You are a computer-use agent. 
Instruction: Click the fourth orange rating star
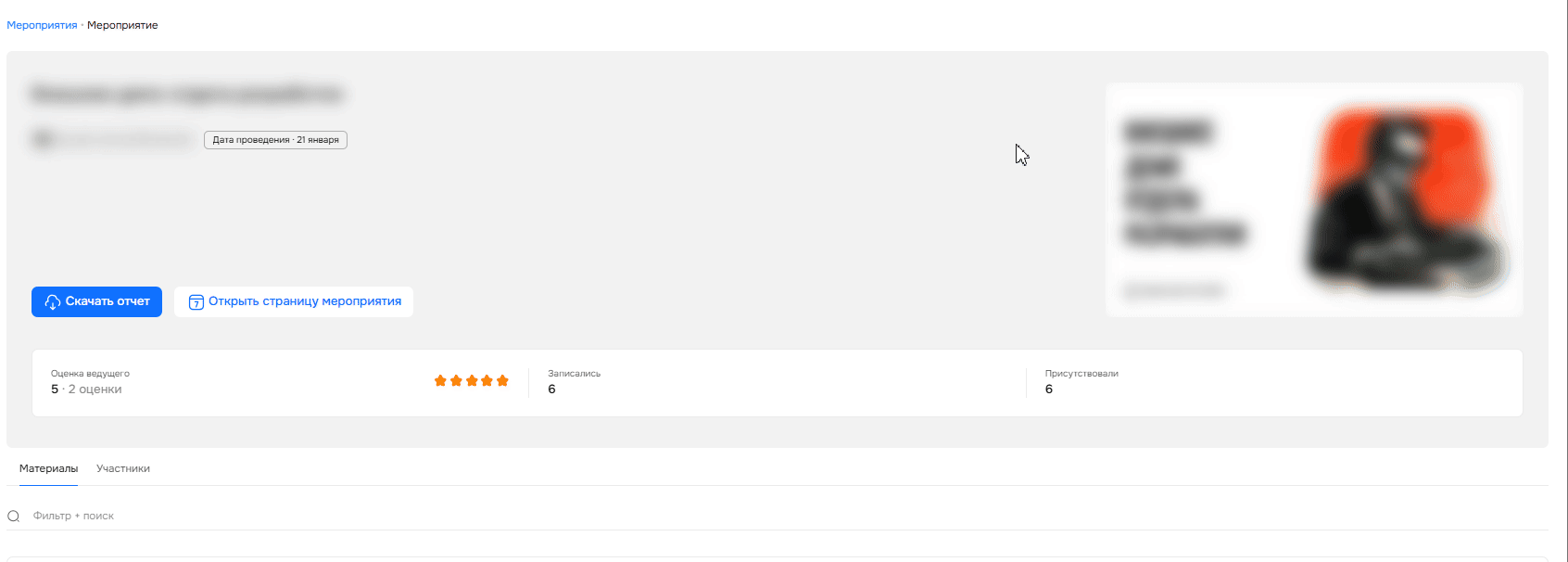pos(487,380)
